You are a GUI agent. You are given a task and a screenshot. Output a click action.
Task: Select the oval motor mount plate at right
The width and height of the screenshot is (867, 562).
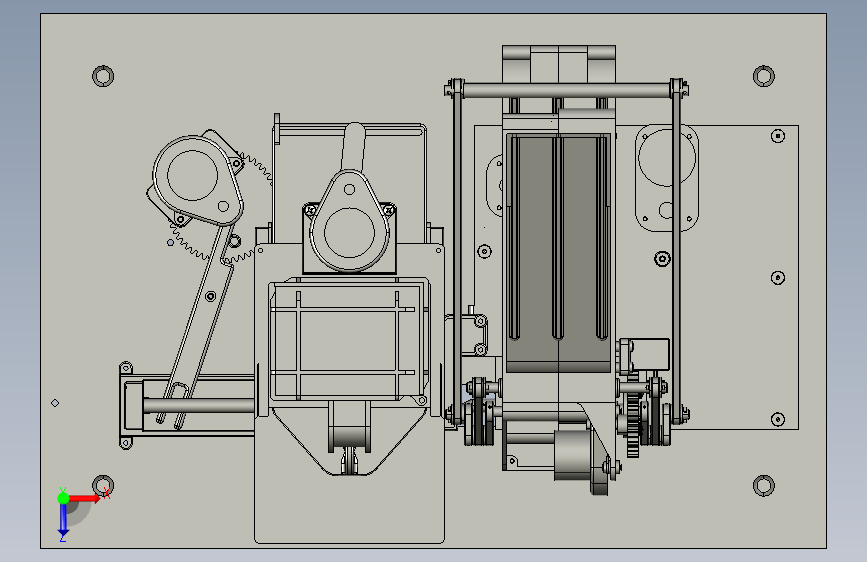(x=667, y=177)
